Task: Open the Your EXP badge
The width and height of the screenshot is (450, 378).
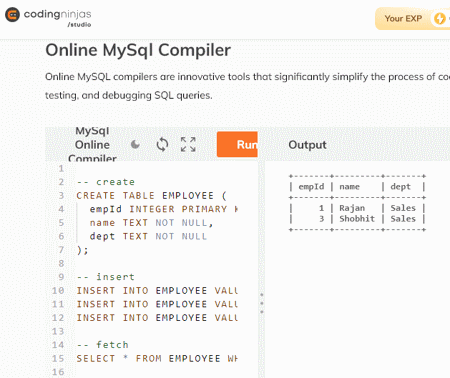Action: click(412, 19)
